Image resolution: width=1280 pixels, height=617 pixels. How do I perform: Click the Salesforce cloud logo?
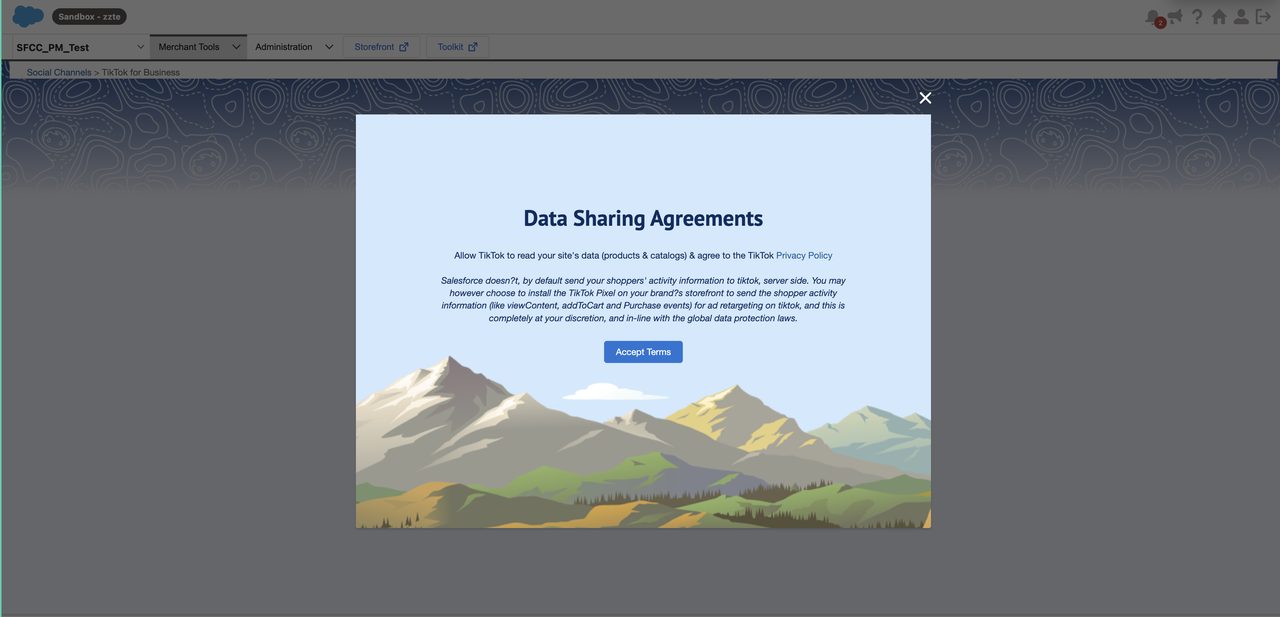(x=28, y=16)
